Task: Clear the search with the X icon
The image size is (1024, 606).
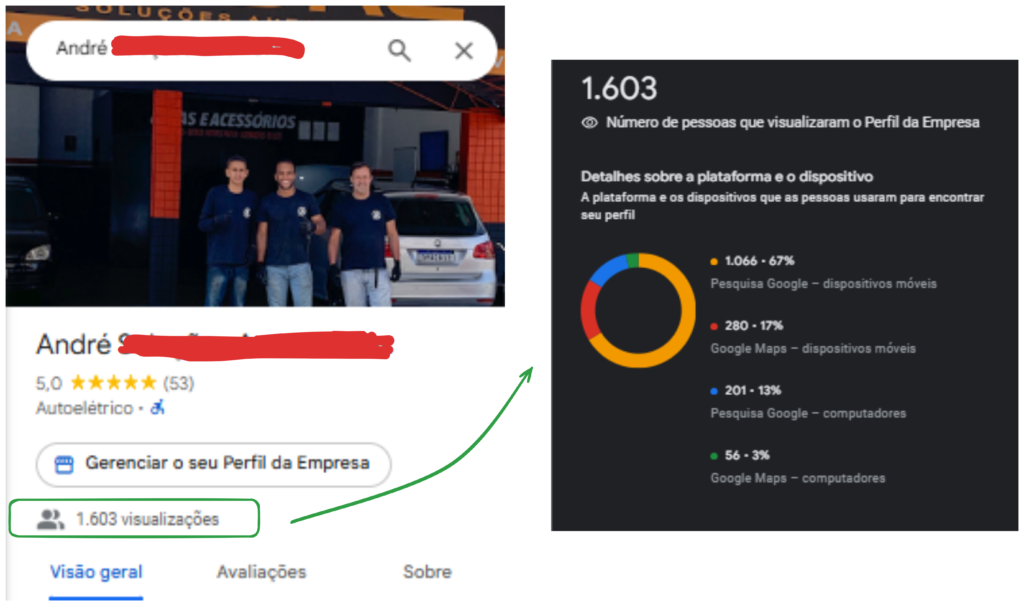Action: point(464,50)
